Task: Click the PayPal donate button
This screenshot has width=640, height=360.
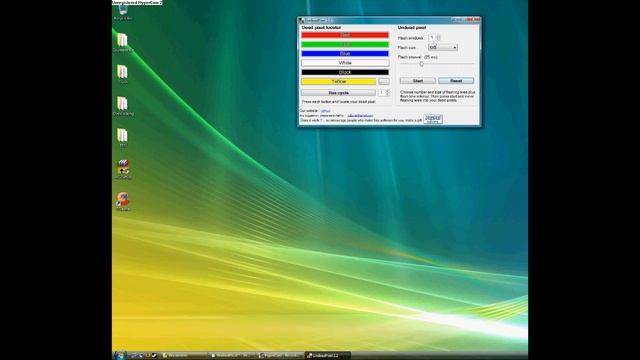Action: [433, 119]
